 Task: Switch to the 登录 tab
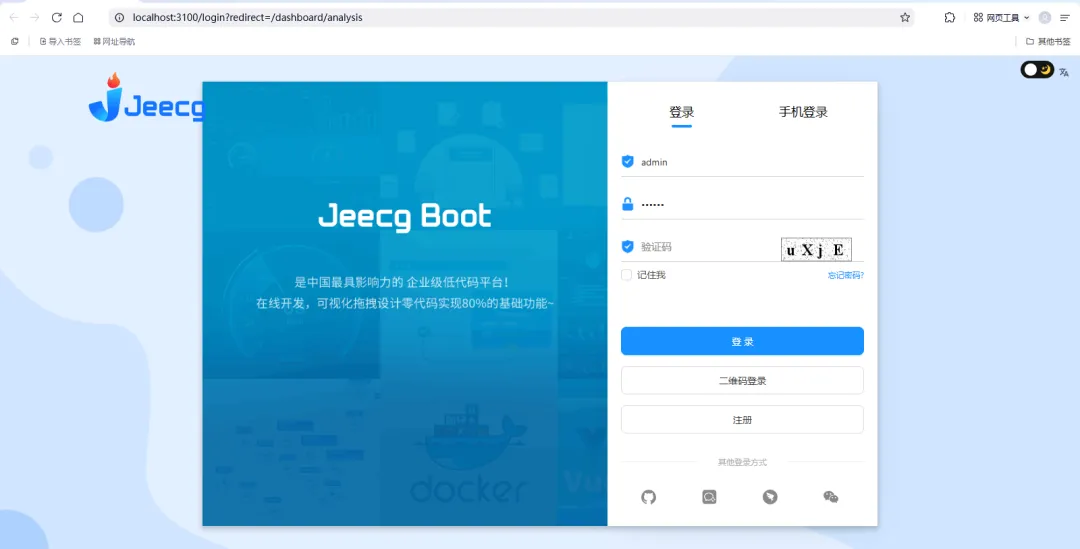point(681,112)
